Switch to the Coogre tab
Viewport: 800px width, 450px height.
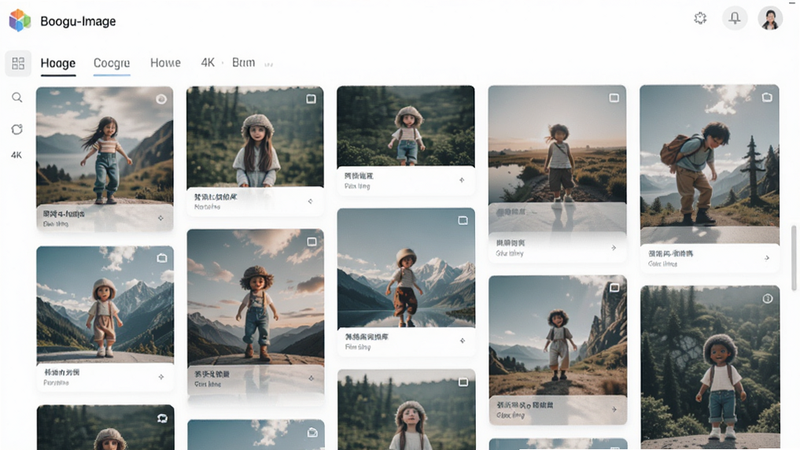112,63
